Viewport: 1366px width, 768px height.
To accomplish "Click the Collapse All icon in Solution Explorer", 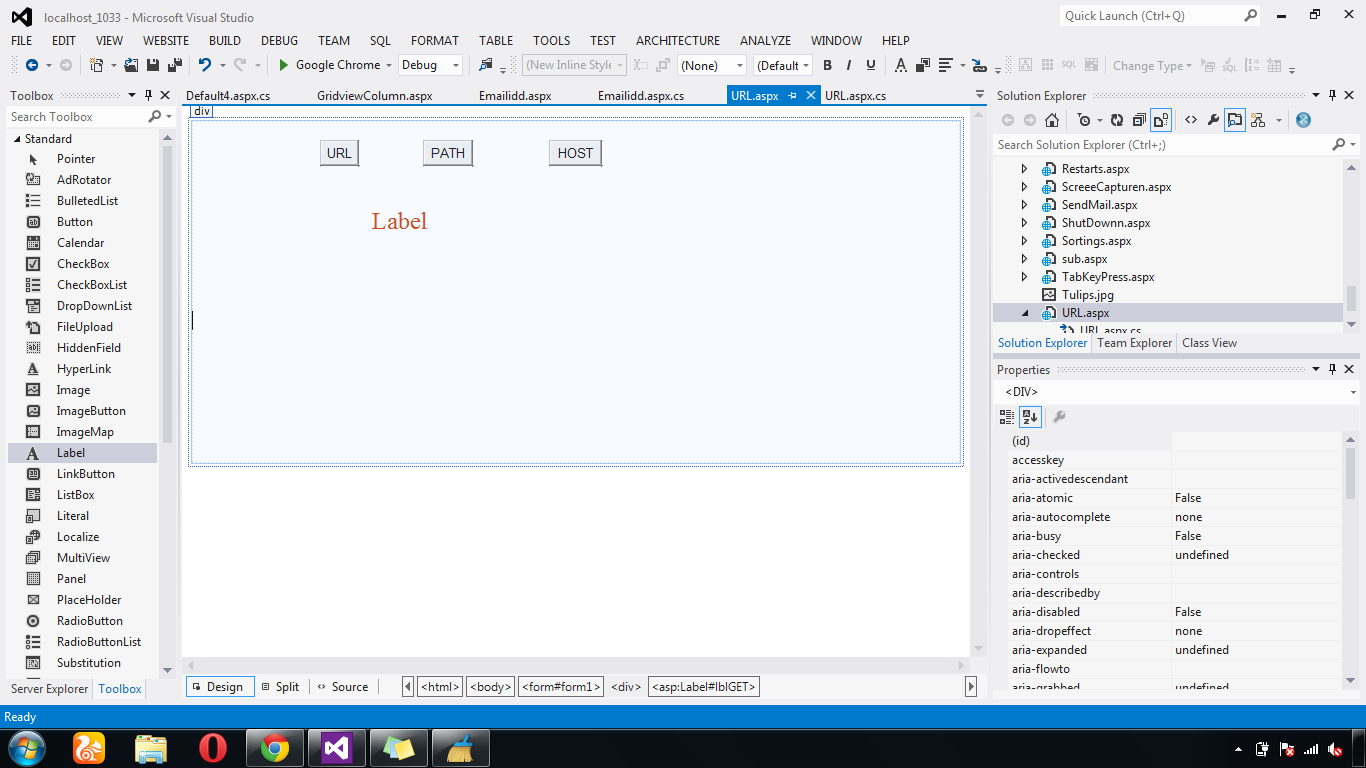I will point(1139,119).
